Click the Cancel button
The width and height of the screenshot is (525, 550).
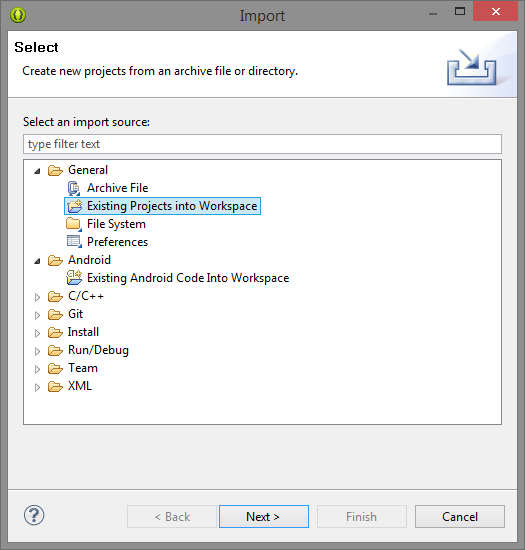coord(460,516)
